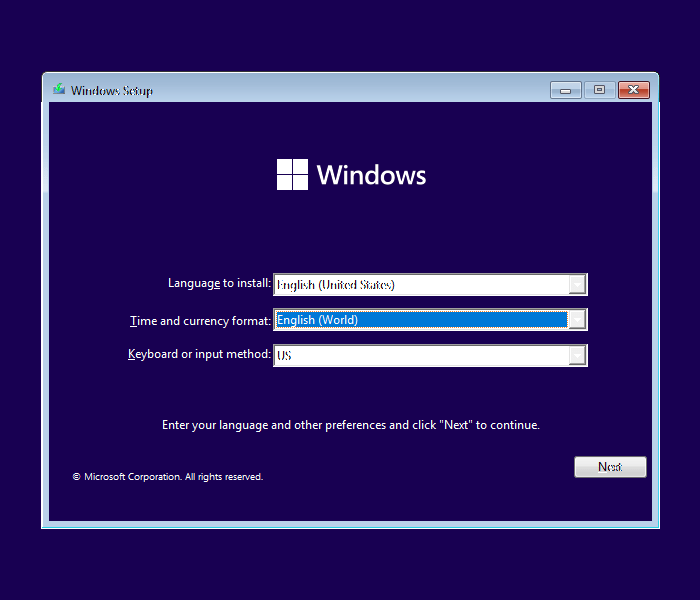This screenshot has height=600, width=700.
Task: Click the Windows Setup title bar icon
Action: click(x=59, y=90)
